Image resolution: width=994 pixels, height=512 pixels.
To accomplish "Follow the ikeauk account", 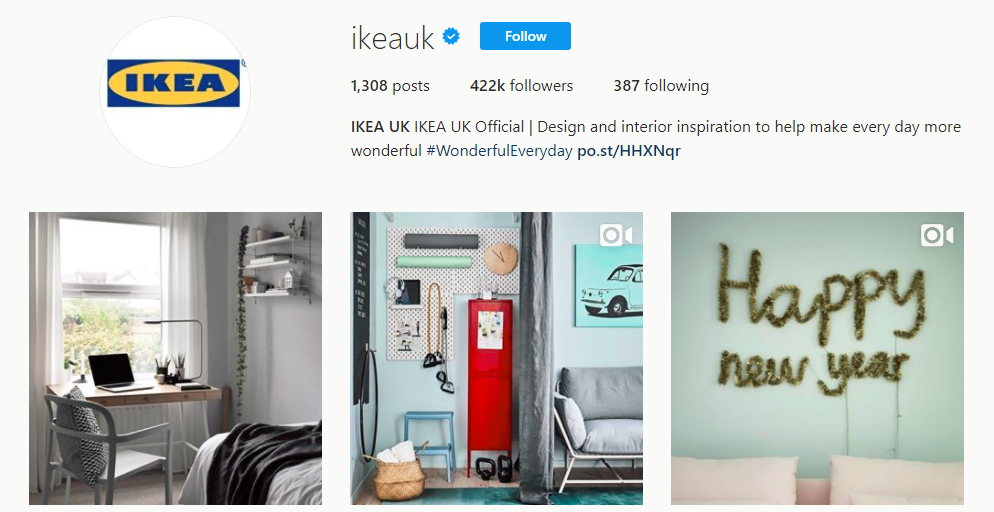I will (525, 36).
